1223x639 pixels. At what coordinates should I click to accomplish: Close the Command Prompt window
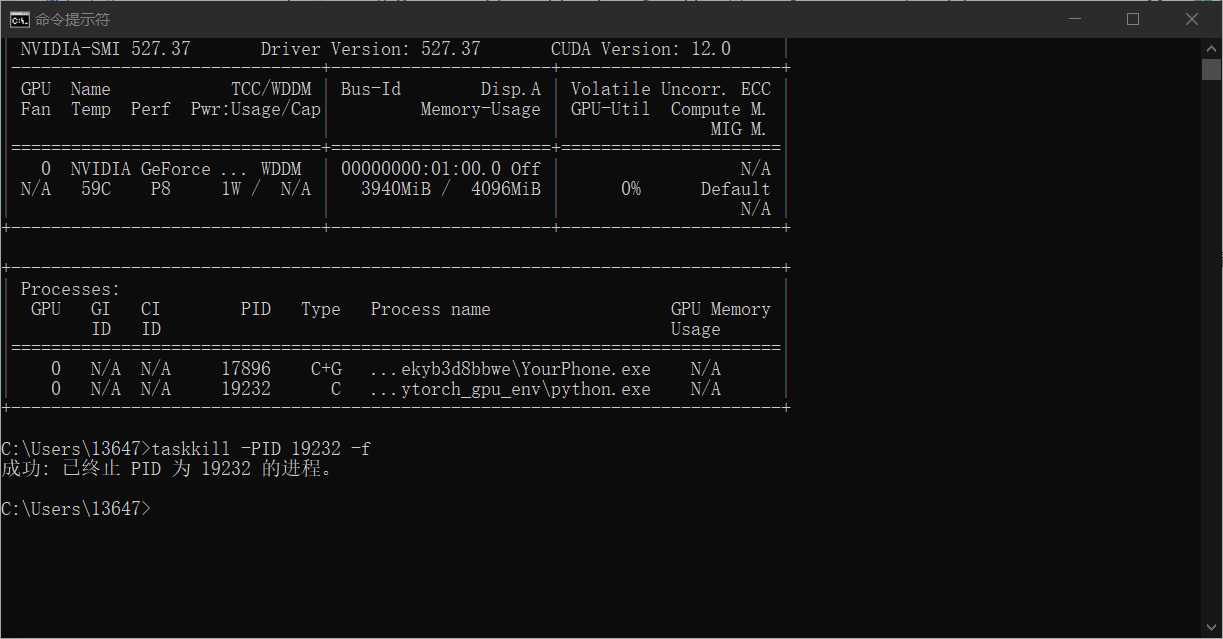pos(1192,19)
